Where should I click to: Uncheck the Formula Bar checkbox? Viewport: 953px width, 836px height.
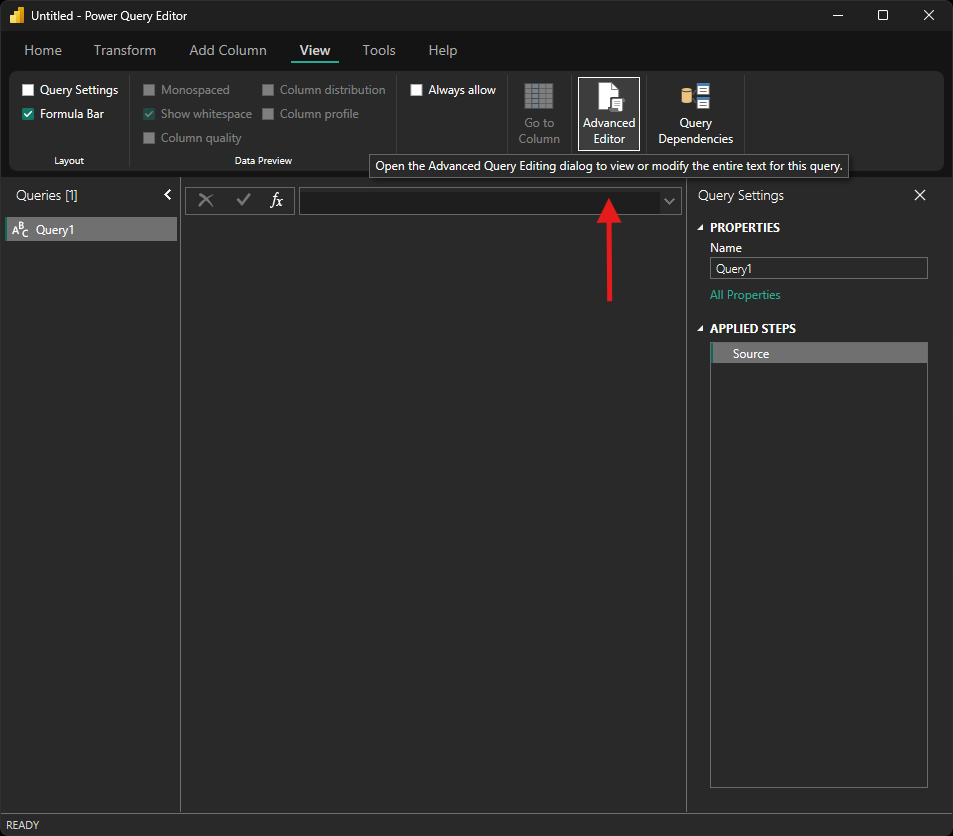[x=28, y=114]
